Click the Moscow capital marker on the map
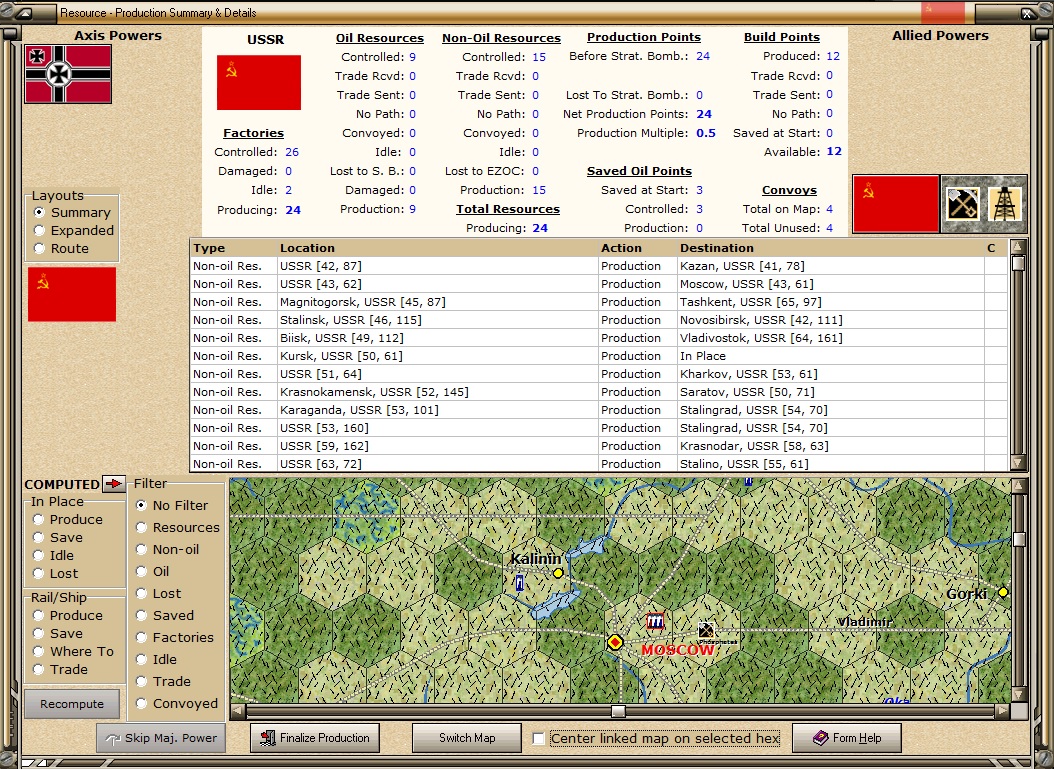Screen dimensions: 1054x769 [x=614, y=642]
